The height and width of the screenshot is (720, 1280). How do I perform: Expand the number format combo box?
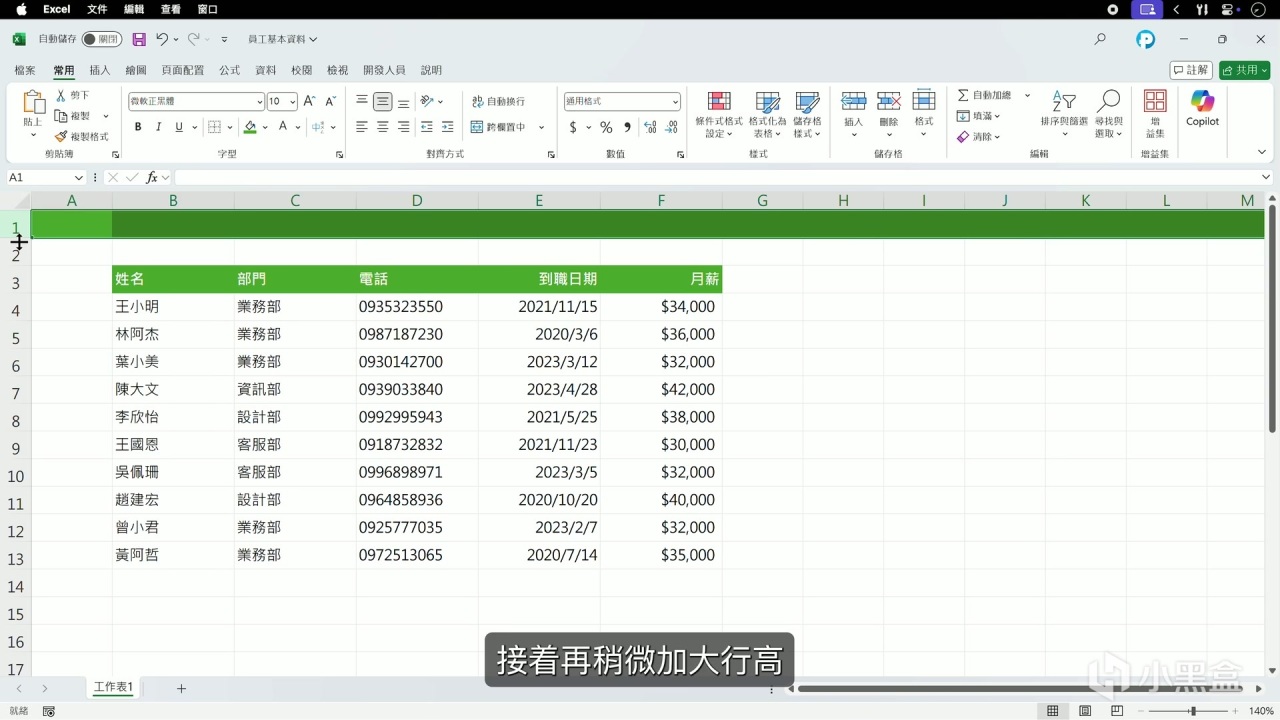pos(675,101)
